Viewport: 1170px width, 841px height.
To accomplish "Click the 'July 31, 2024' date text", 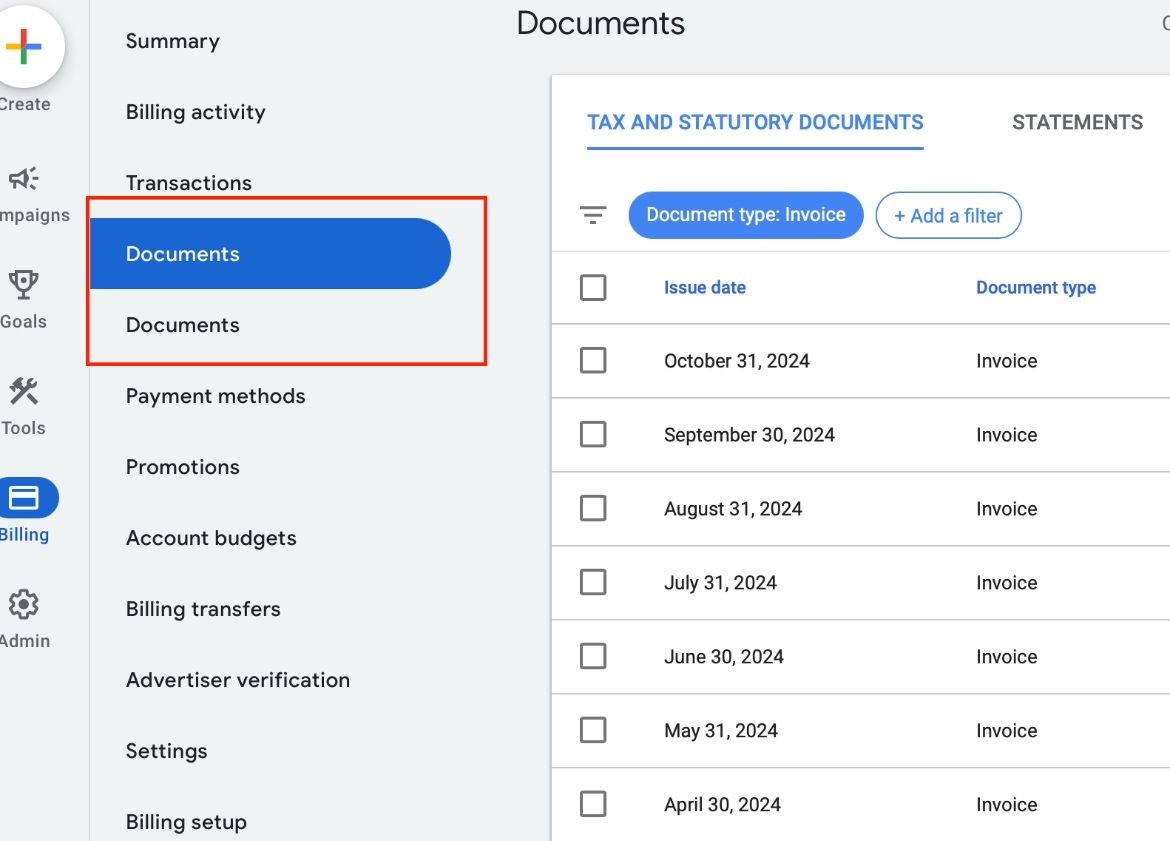I will (721, 583).
